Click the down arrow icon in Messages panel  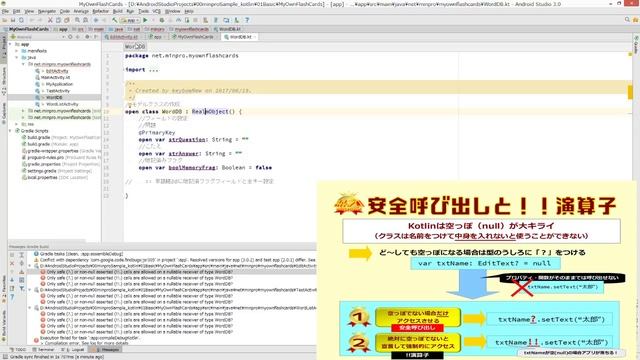(x=12, y=280)
